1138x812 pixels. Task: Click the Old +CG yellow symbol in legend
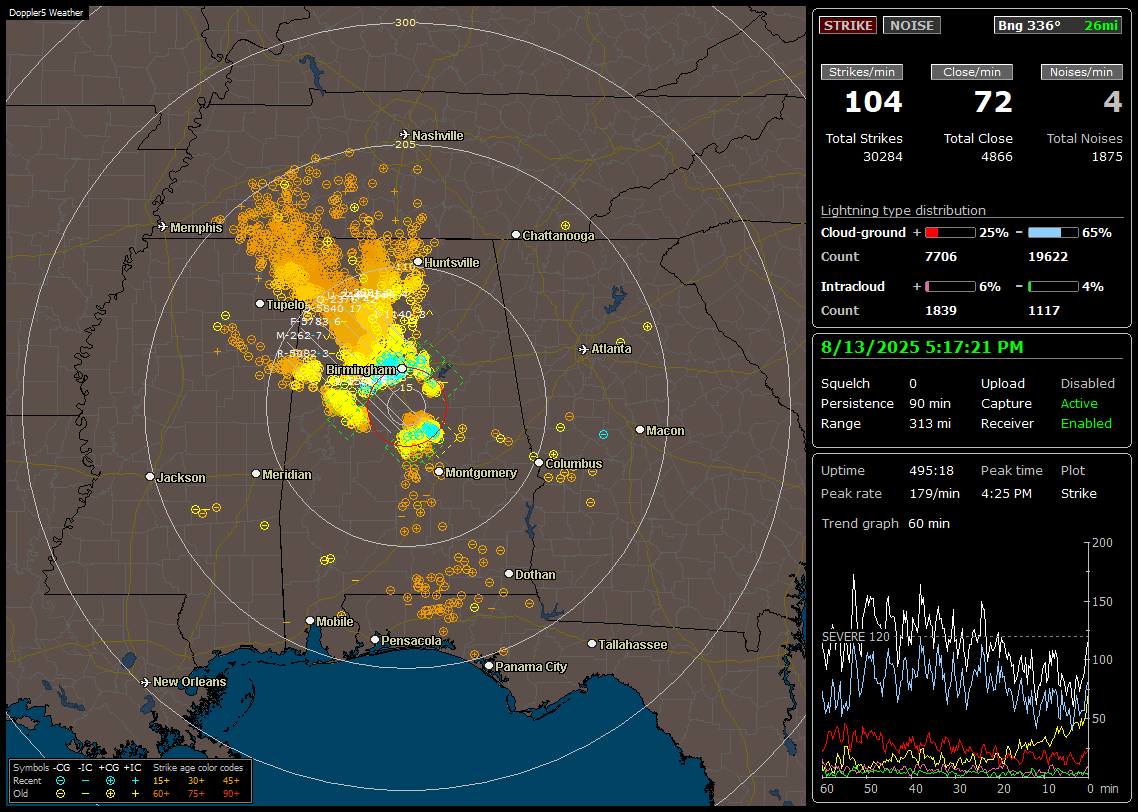(x=110, y=794)
